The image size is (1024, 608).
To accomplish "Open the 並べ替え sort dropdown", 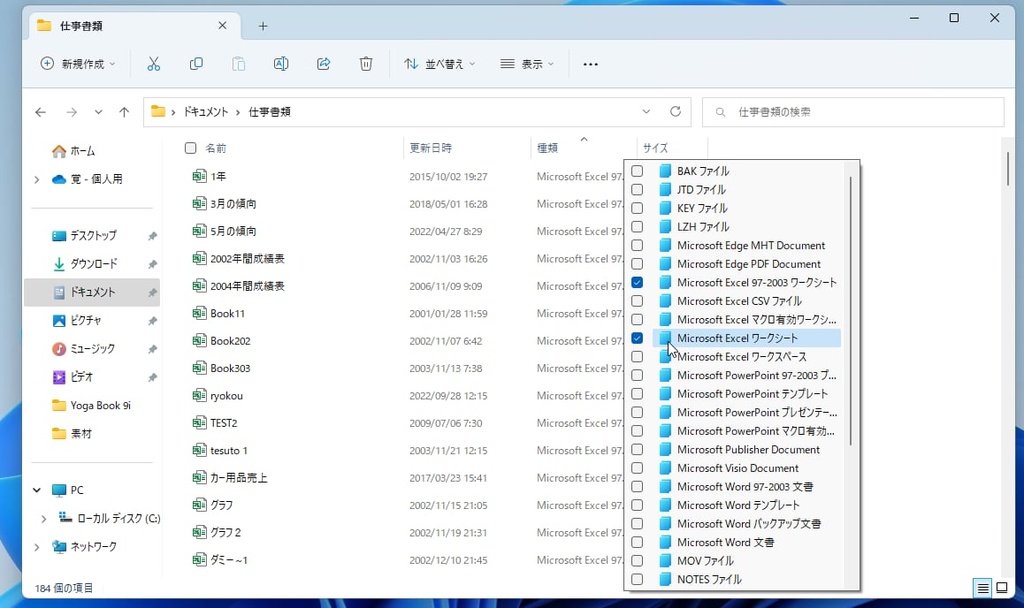I will [x=440, y=64].
